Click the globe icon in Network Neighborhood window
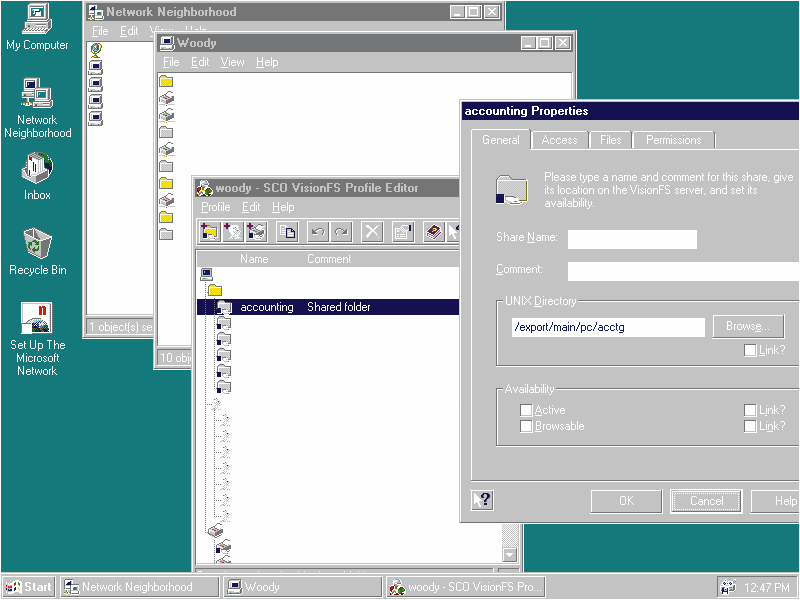This screenshot has width=800, height=600. (95, 49)
